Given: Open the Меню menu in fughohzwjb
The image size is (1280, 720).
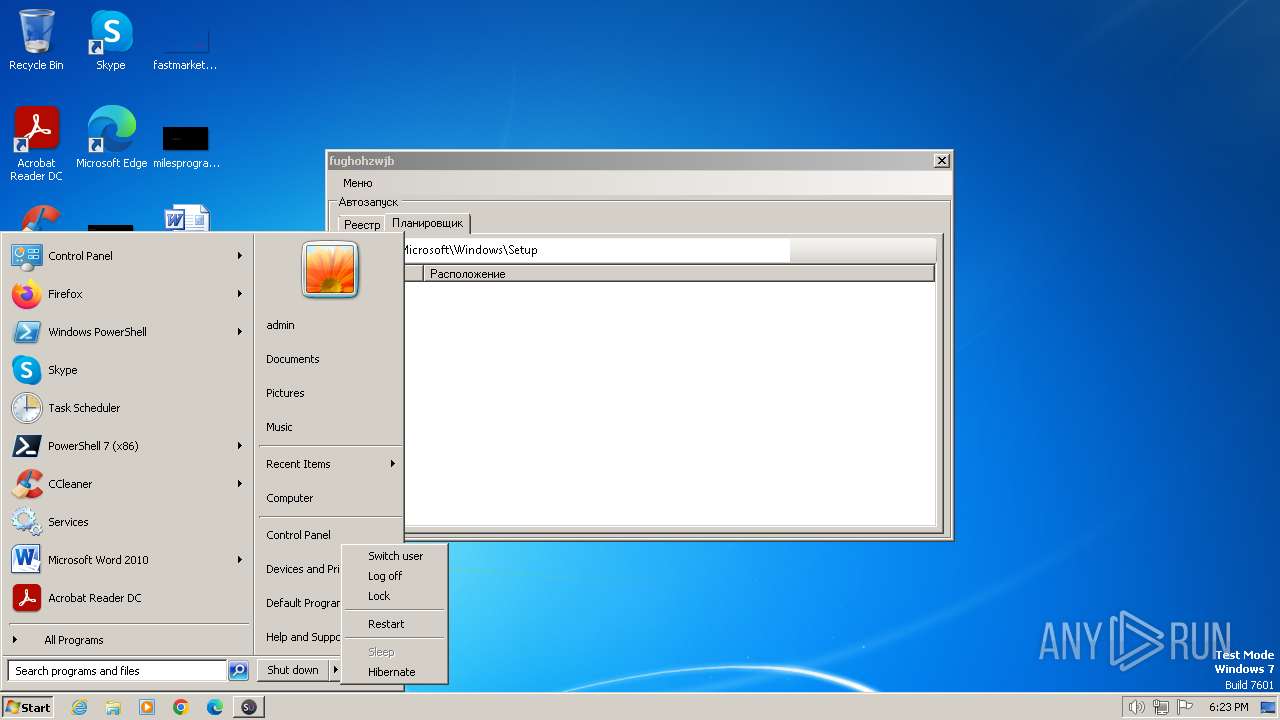Looking at the screenshot, I should 357,183.
